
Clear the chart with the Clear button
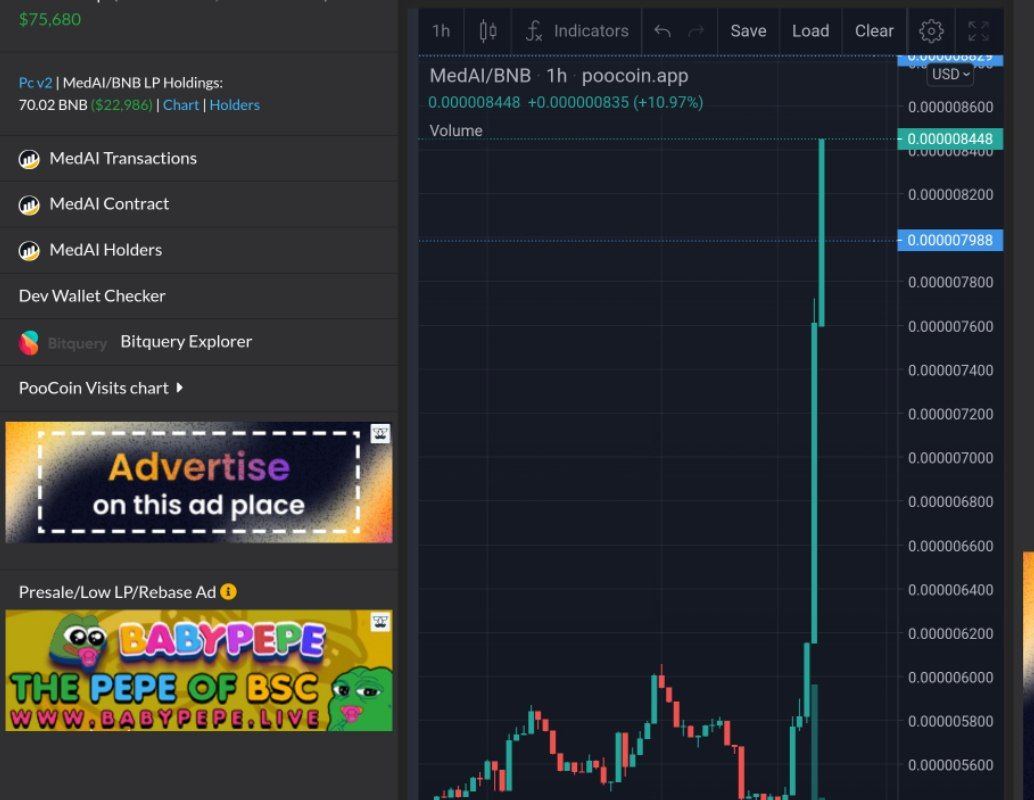pos(873,31)
